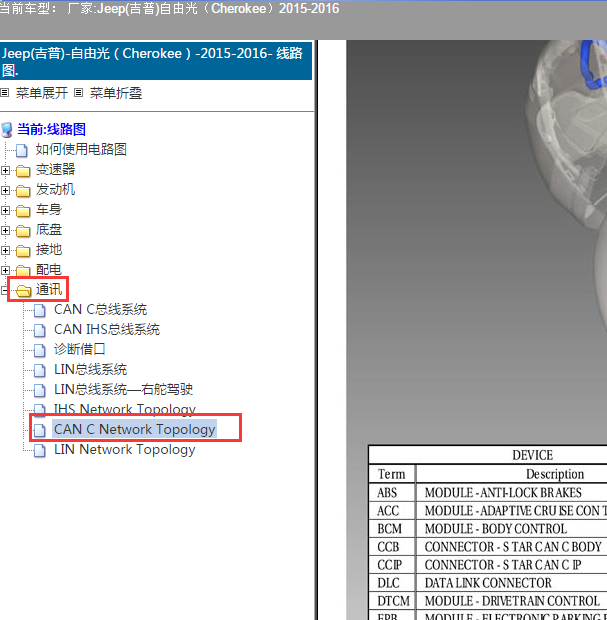Click the computer icon beside 当前:线路图
This screenshot has height=620, width=607.
coord(7,130)
